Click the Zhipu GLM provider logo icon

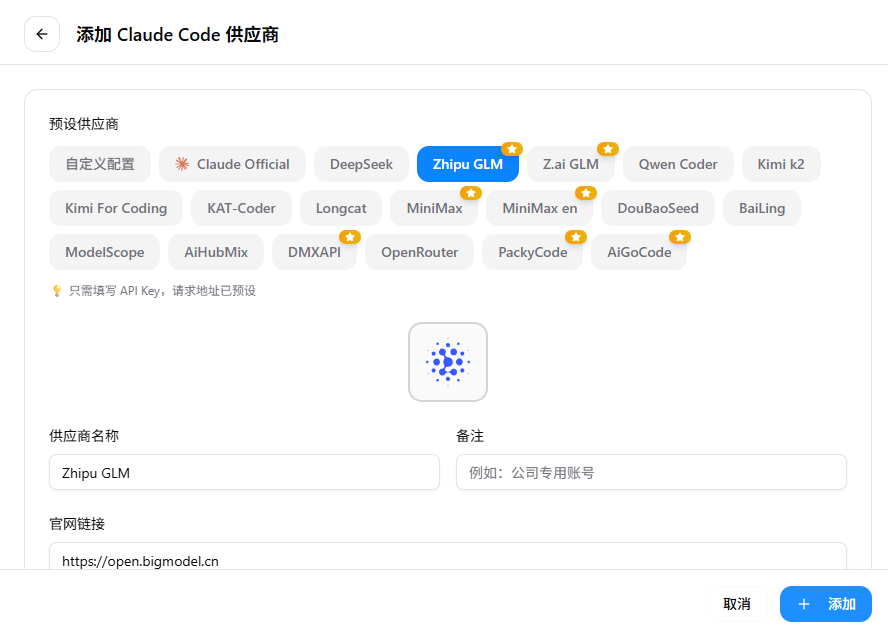(447, 362)
